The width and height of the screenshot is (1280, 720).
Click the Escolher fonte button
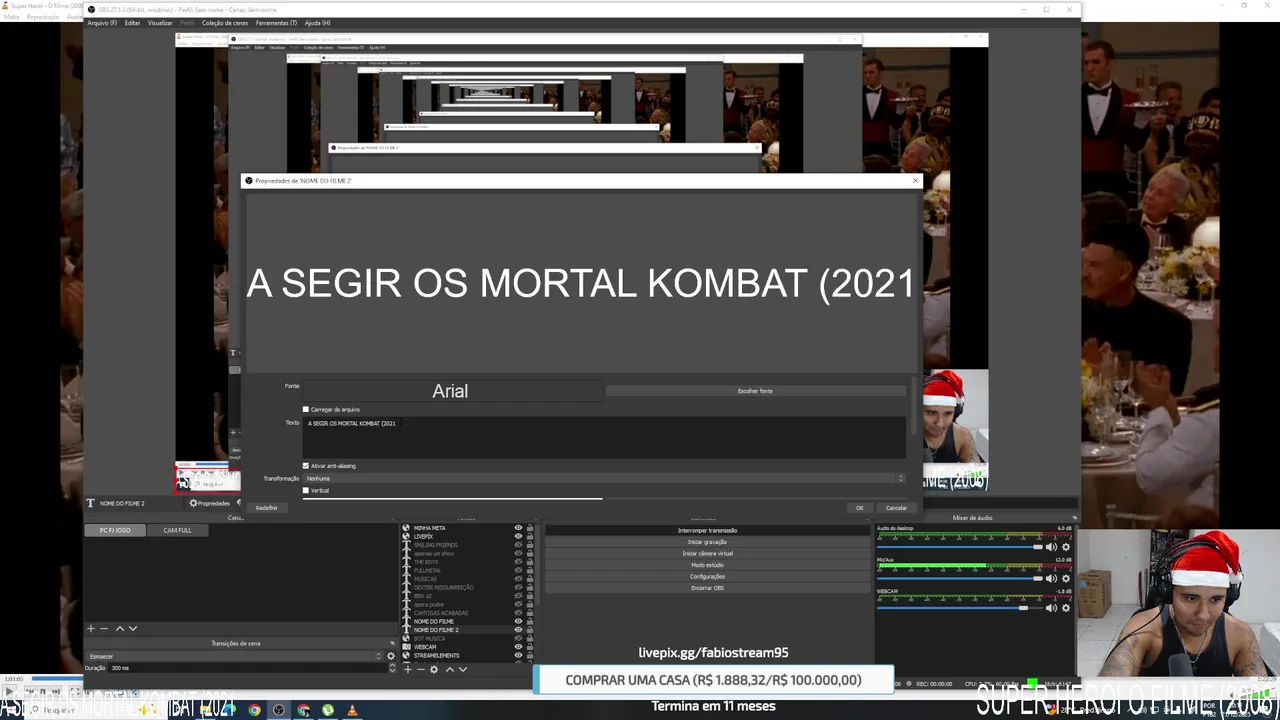click(755, 391)
